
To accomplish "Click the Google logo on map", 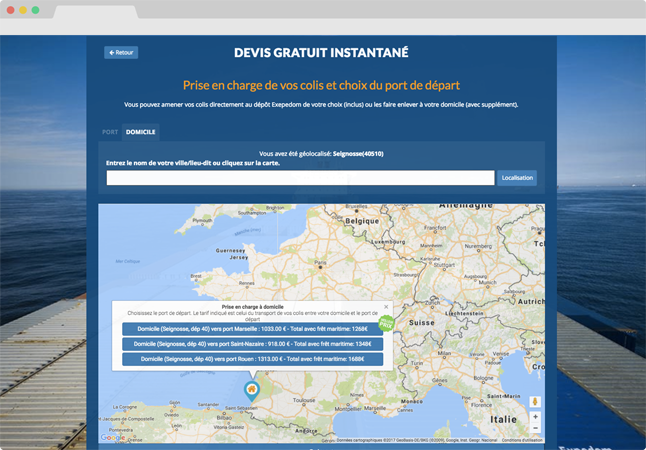I will coord(112,438).
